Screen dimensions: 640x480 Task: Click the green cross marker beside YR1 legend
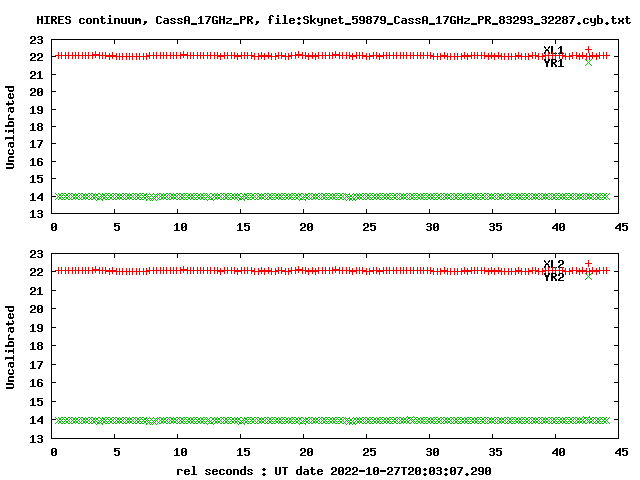click(x=588, y=62)
